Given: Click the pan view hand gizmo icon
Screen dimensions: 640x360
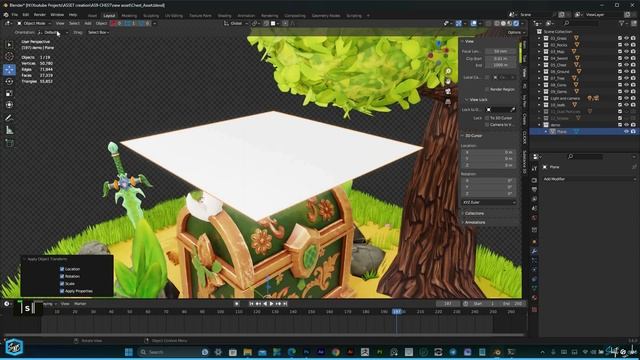Looking at the screenshot, I should pyautogui.click(x=448, y=81).
